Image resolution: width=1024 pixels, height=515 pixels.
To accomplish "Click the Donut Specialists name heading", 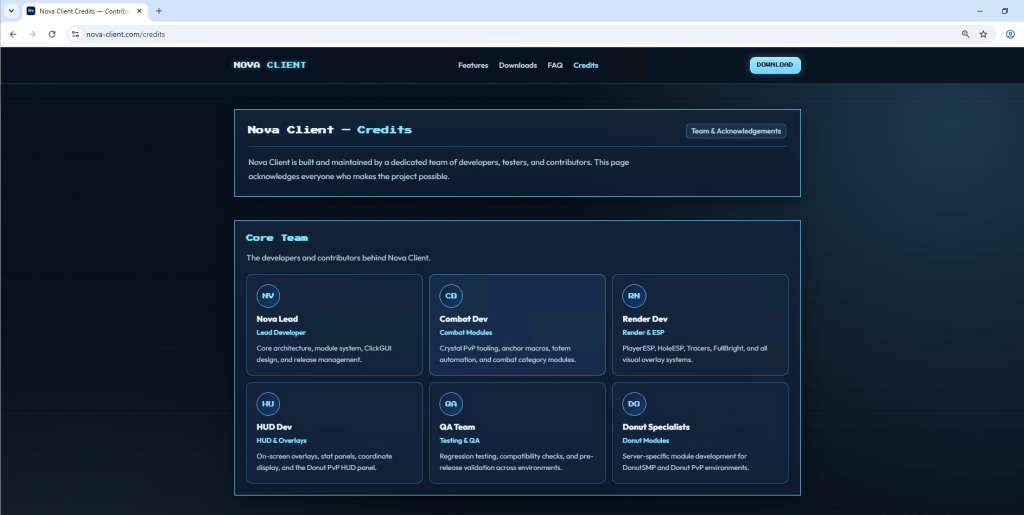I will click(x=656, y=428).
